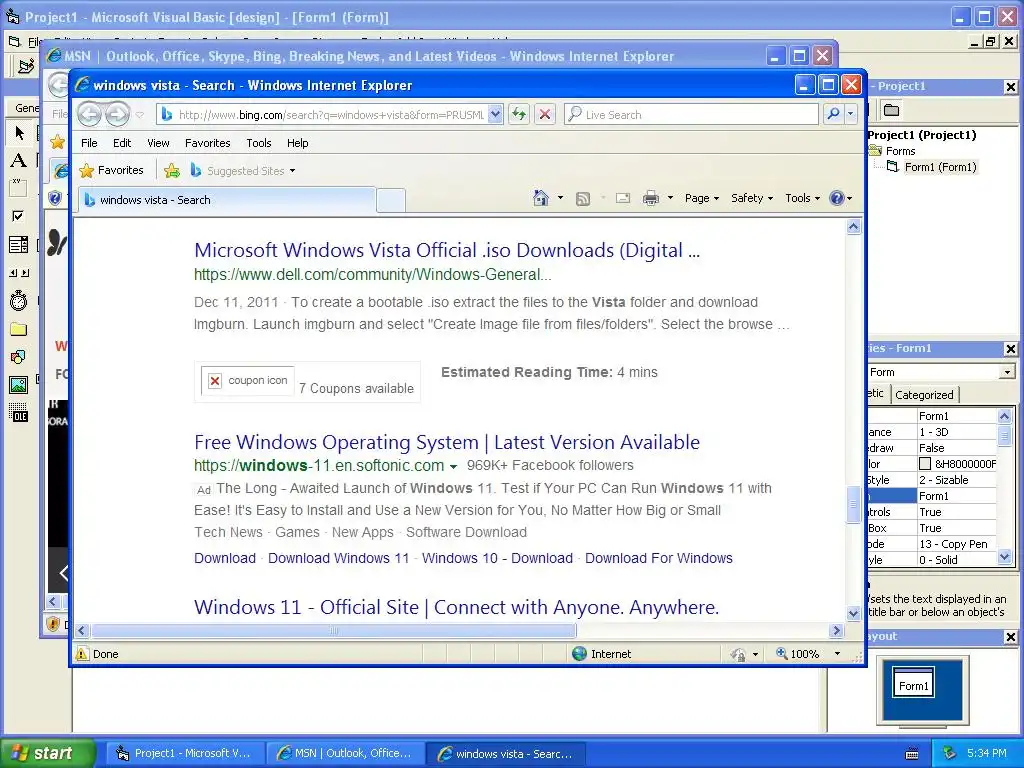Open Microsoft Windows Vista Official .iso link
This screenshot has height=768, width=1024.
tap(447, 250)
